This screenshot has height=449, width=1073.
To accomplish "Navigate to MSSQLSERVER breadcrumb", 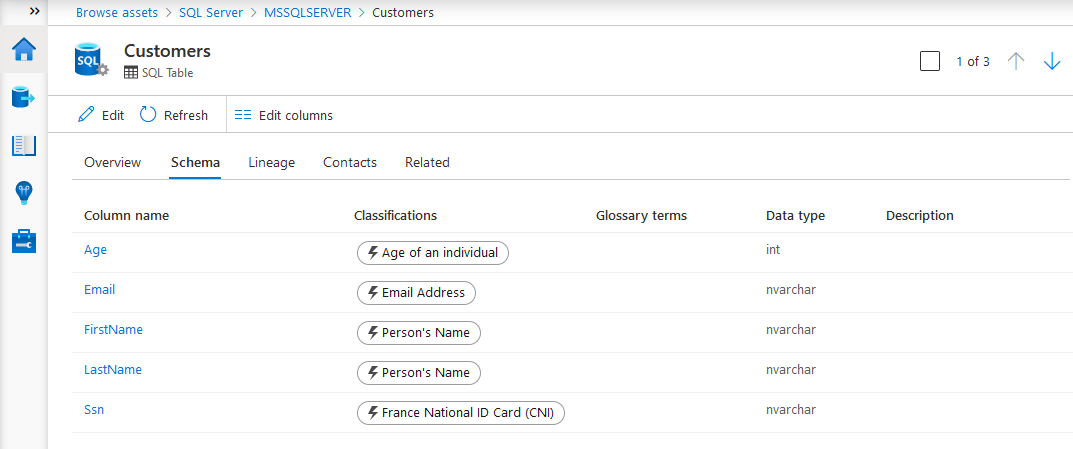I will [x=308, y=13].
